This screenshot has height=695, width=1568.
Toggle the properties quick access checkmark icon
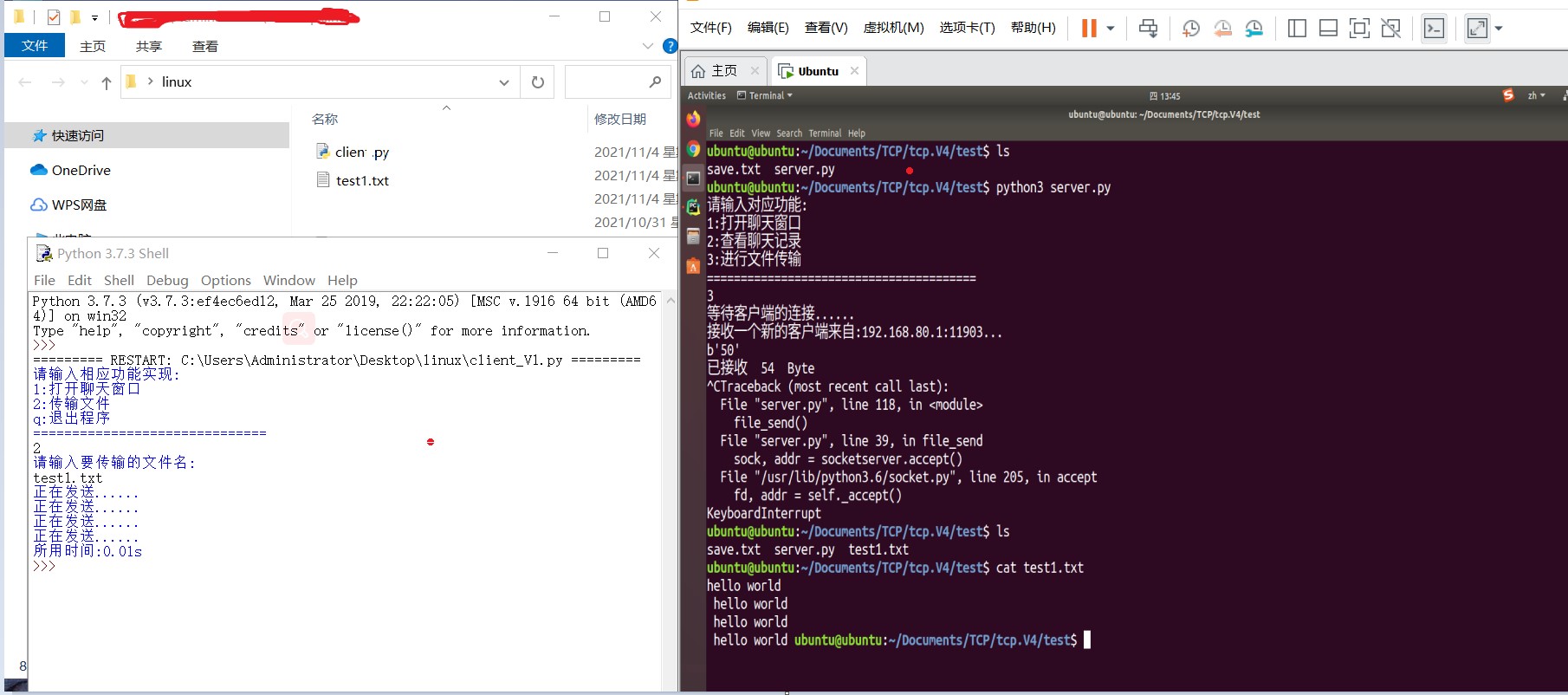[x=54, y=16]
